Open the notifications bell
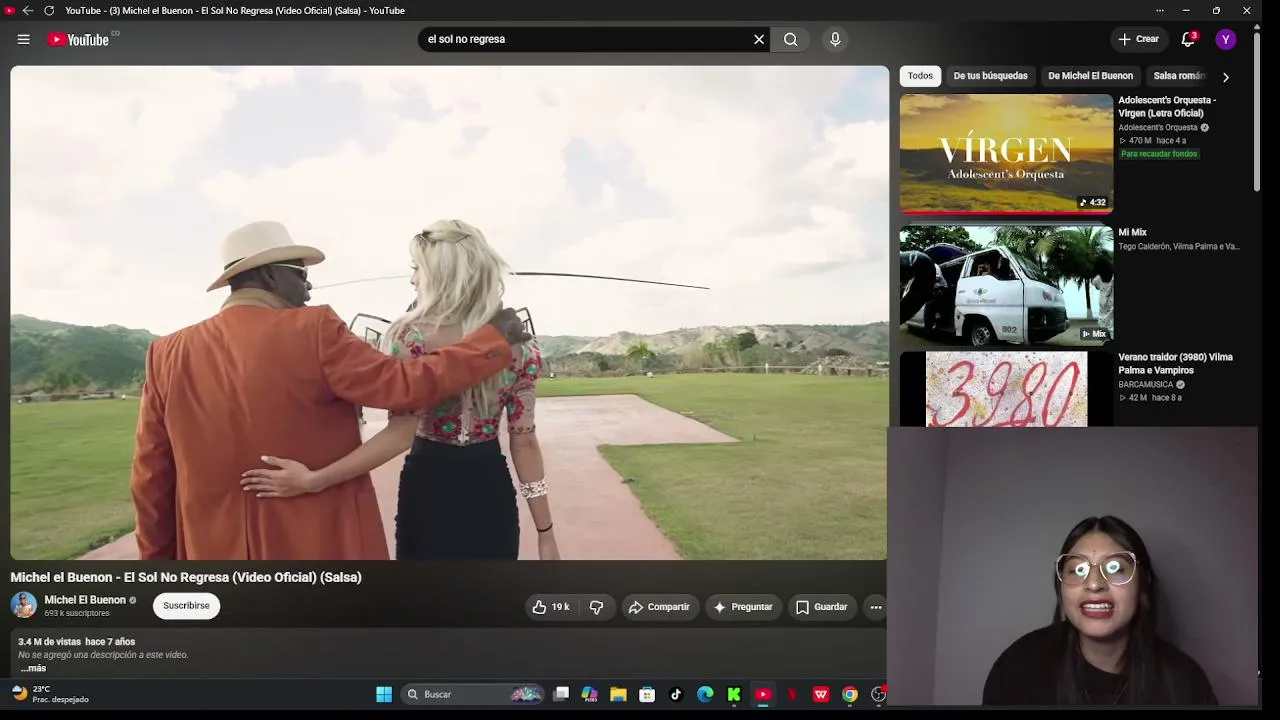 (1188, 39)
